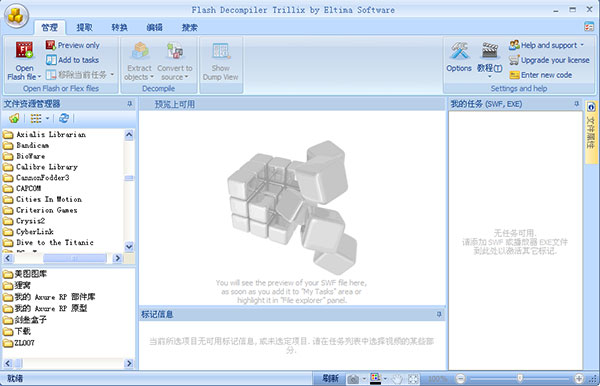Click Add to tasks button

coord(72,60)
